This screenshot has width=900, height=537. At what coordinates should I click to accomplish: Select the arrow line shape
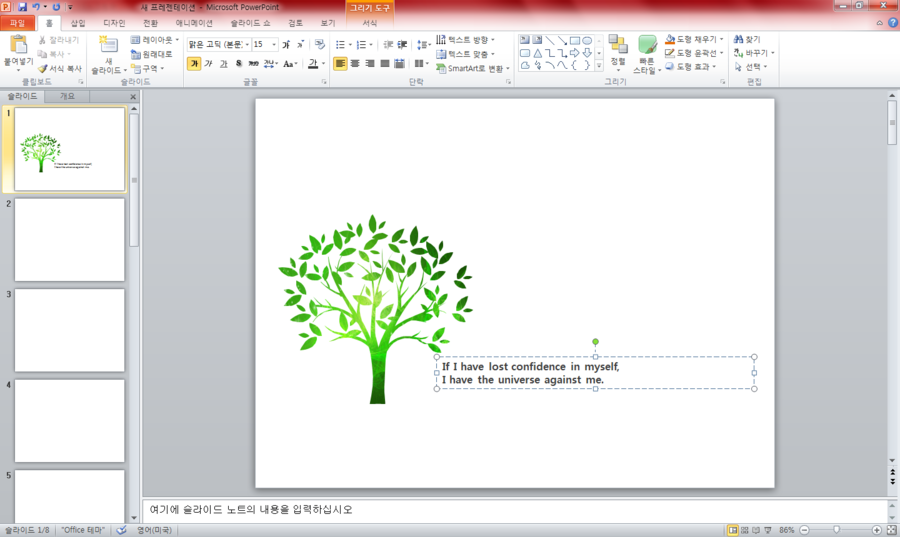(562, 40)
